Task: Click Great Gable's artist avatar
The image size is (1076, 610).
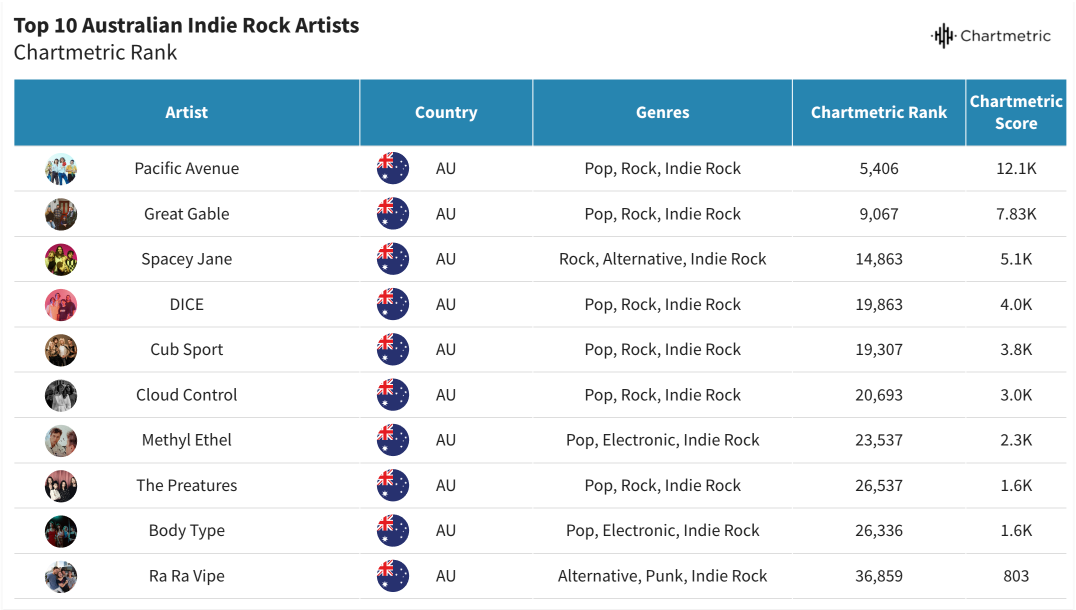Action: [x=61, y=214]
